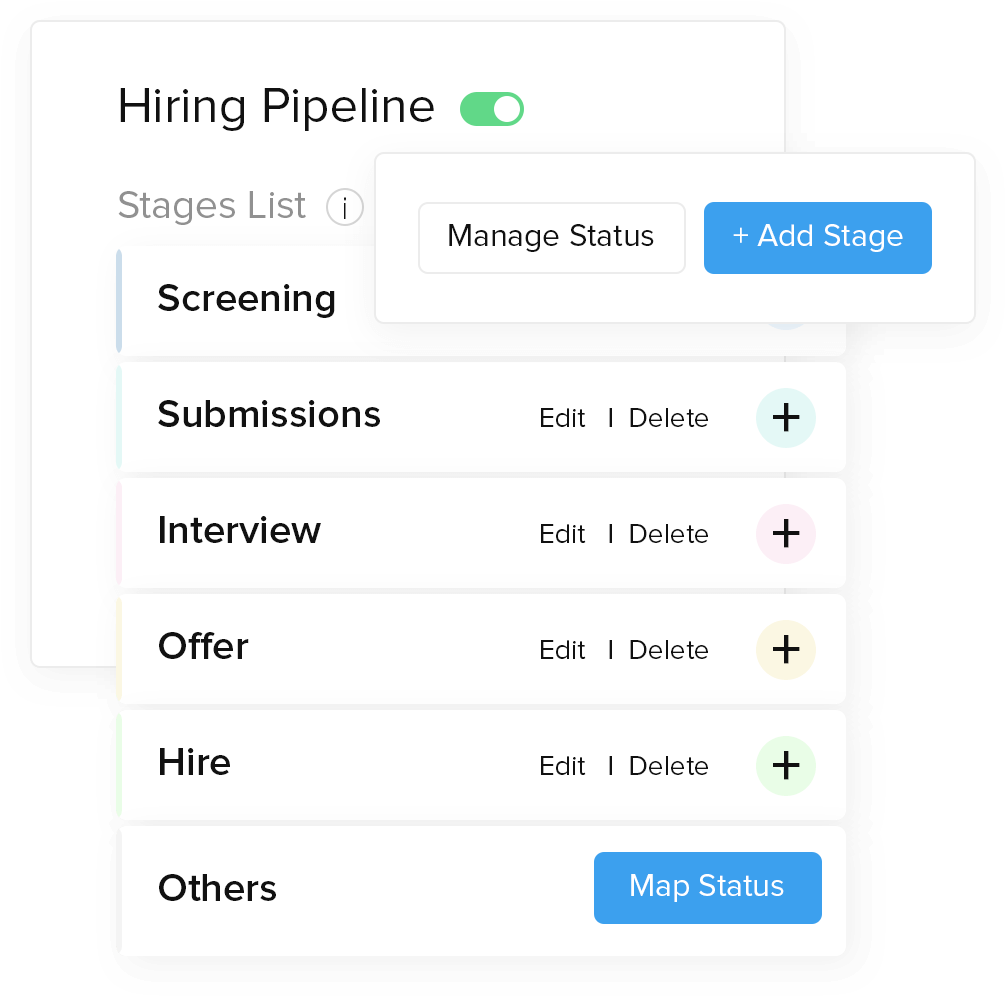Delete the Offer stage
Viewport: 1006px width, 996px height.
[668, 651]
